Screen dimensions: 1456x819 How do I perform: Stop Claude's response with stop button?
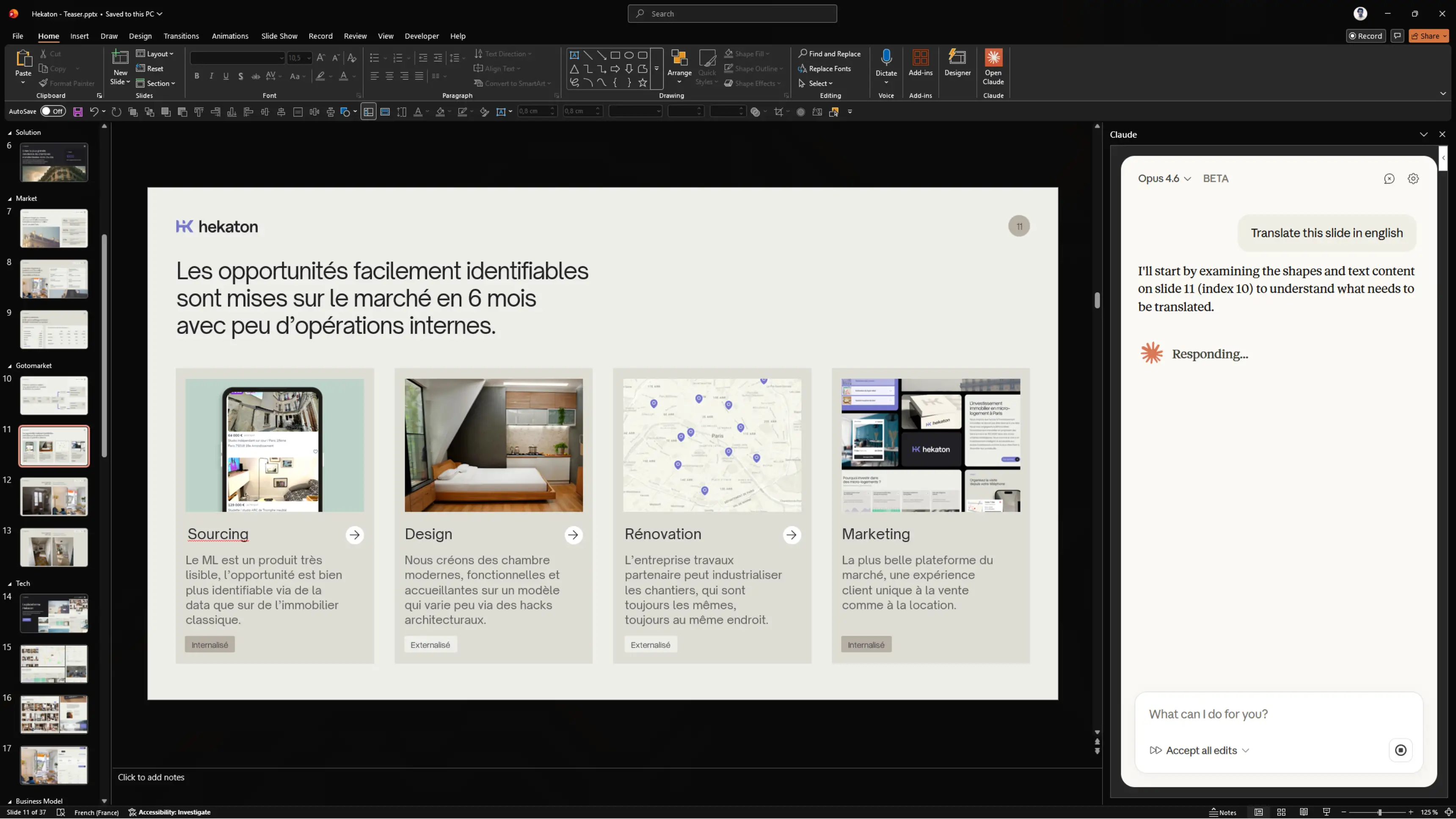(1400, 750)
